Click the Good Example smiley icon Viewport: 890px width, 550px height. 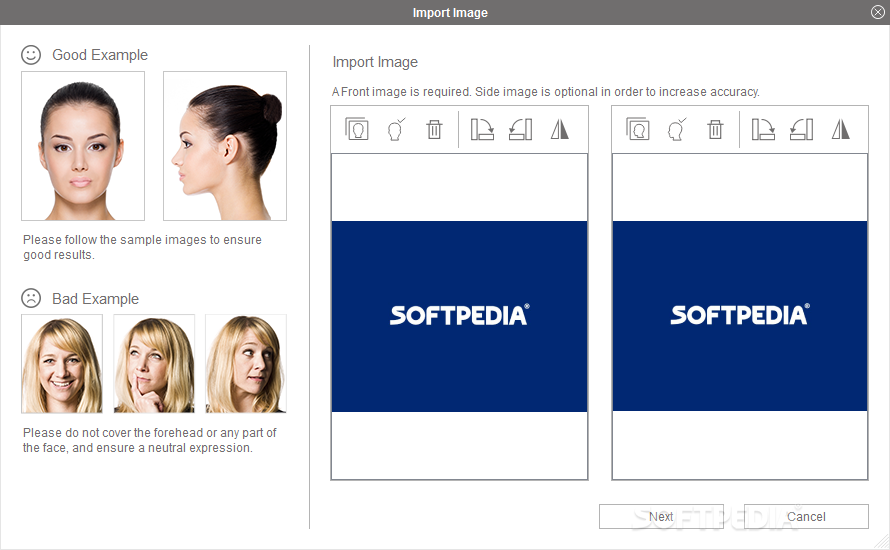pos(31,55)
